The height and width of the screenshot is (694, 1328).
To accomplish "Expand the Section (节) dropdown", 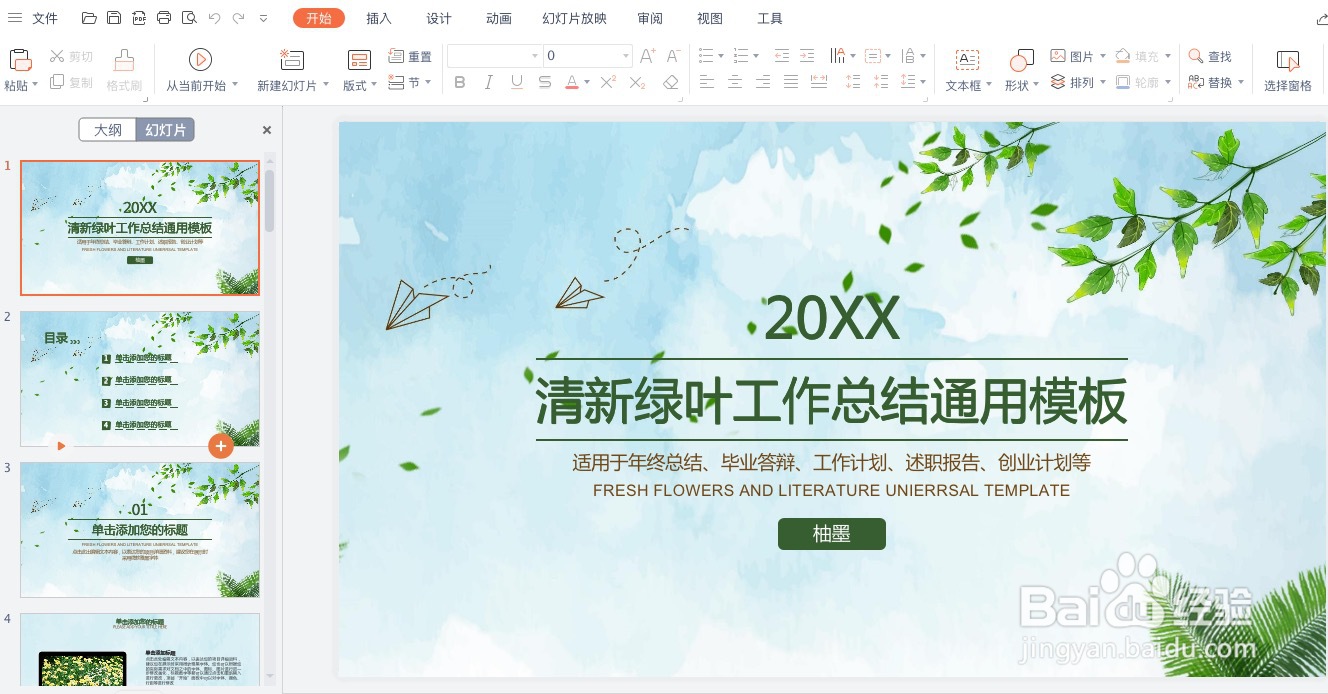I will (x=428, y=82).
